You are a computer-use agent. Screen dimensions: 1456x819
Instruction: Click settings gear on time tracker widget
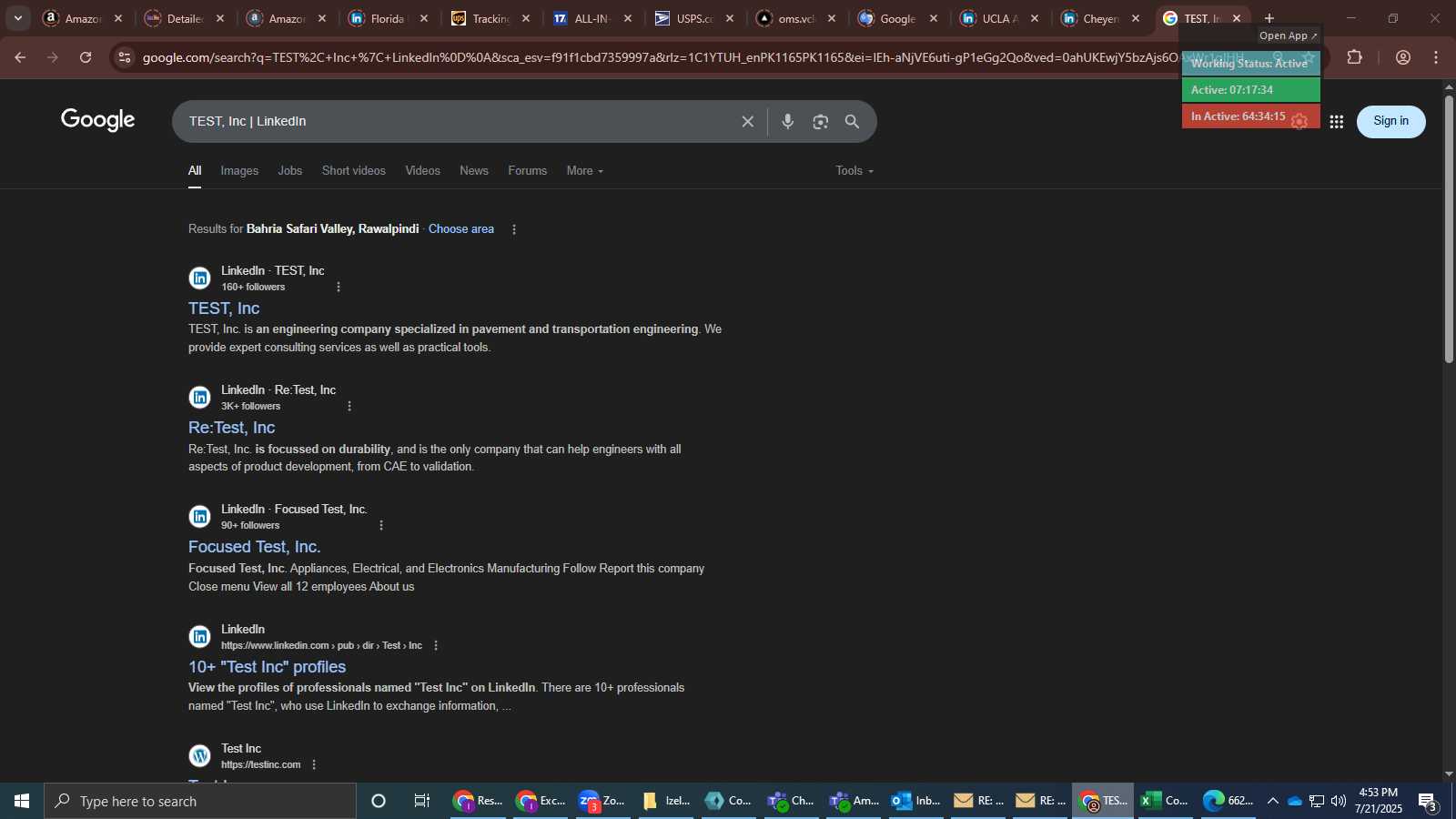(x=1299, y=121)
